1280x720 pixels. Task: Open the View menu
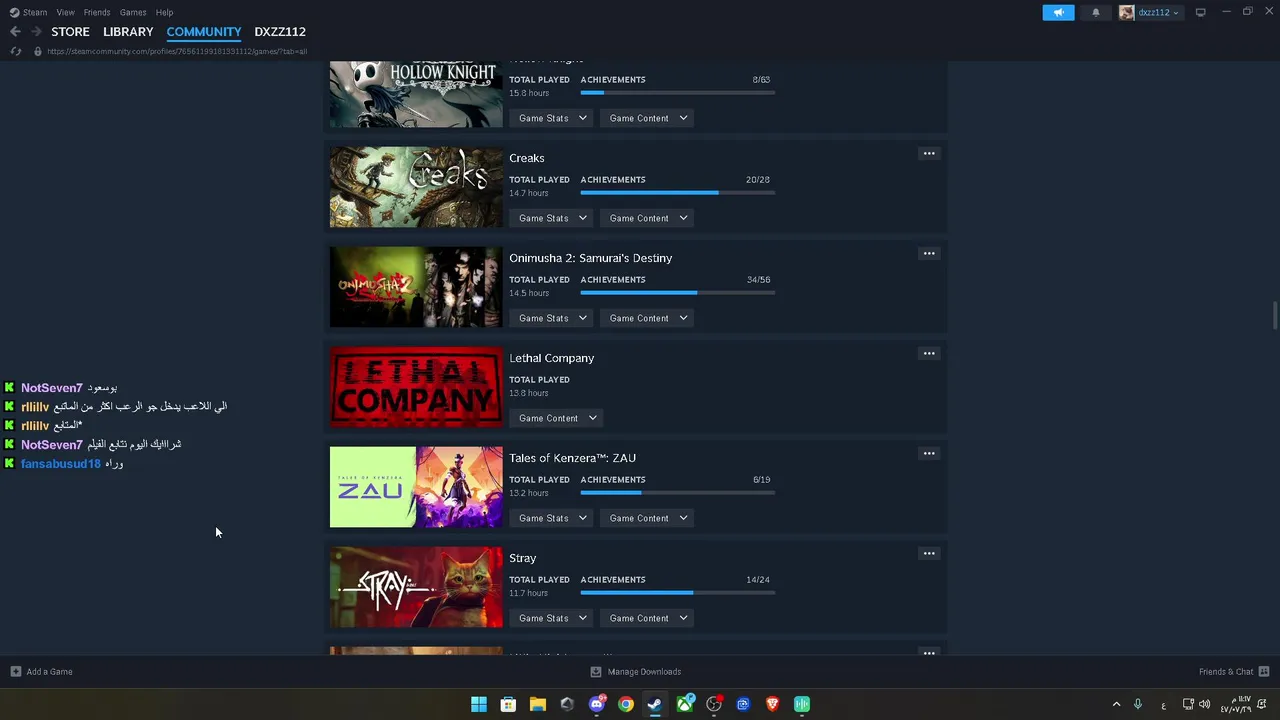pos(65,12)
